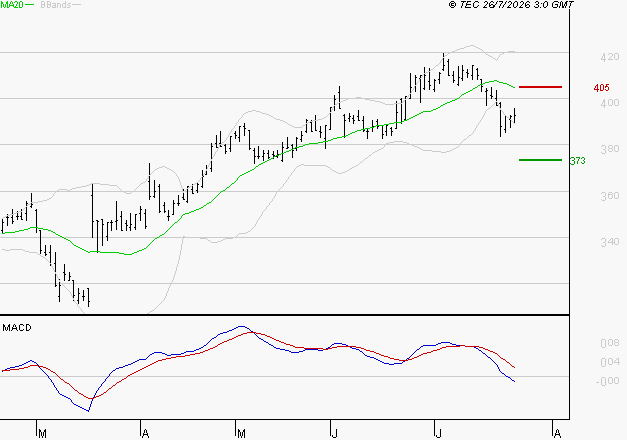Viewport: 627px width, 440px height.
Task: Click the first A month marker
Action: pos(146,433)
